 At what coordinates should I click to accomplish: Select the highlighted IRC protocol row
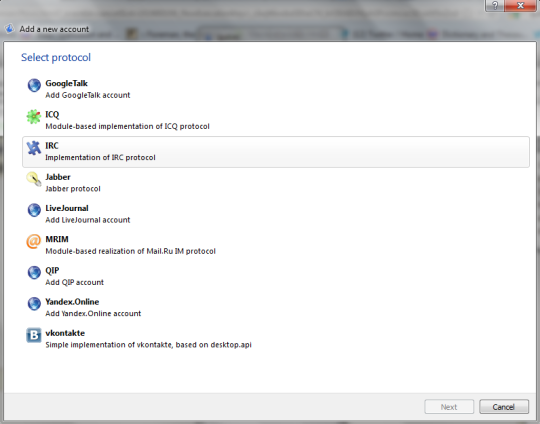276,152
